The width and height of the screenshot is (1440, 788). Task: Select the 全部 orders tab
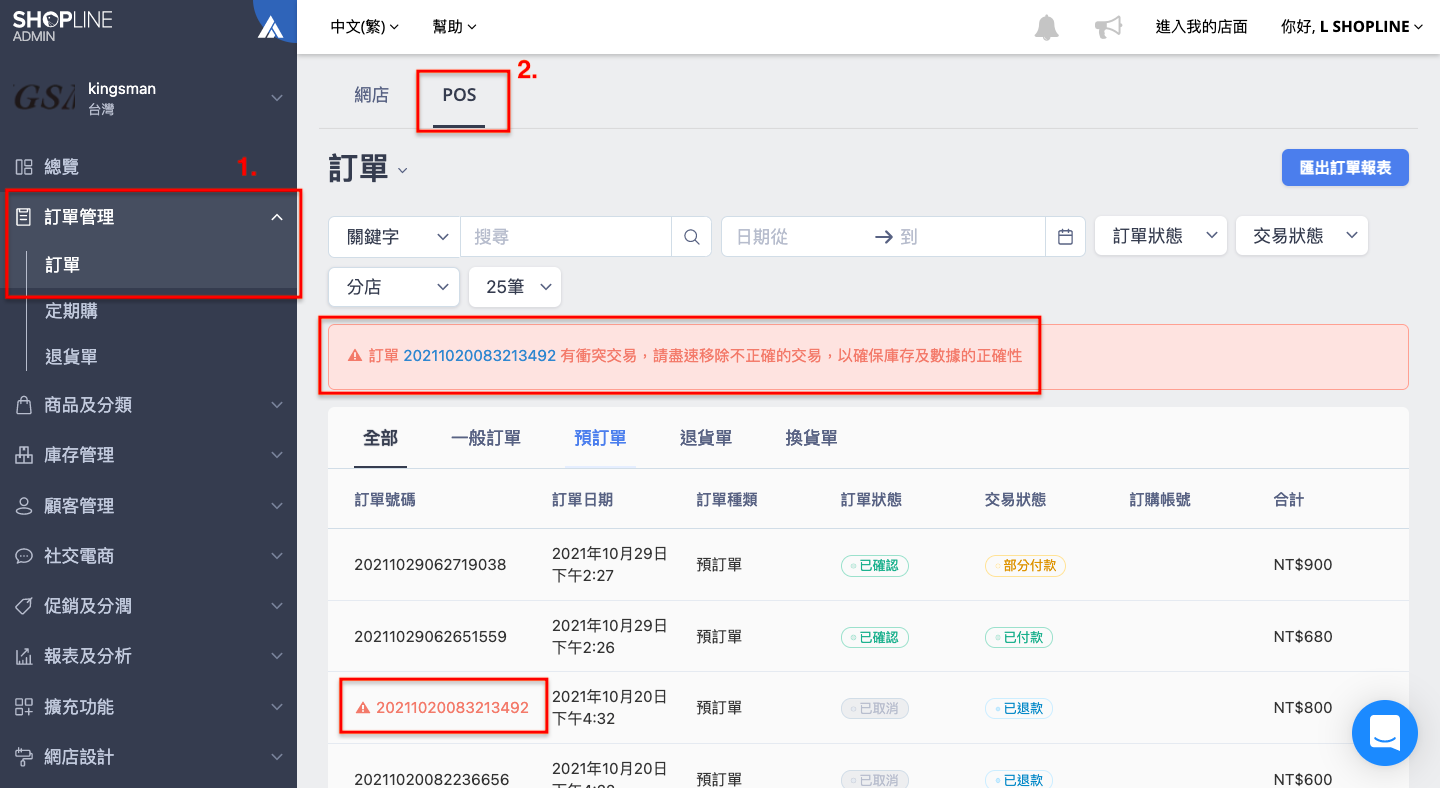pyautogui.click(x=380, y=438)
